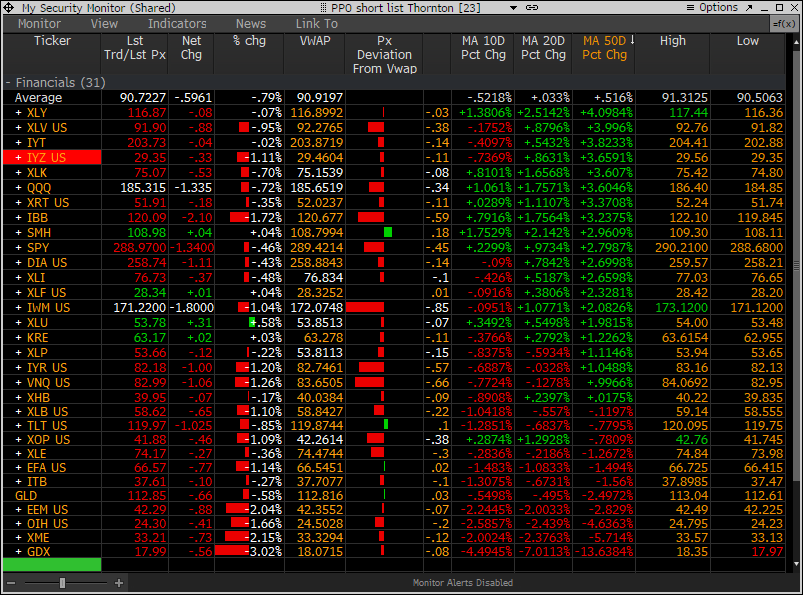The height and width of the screenshot is (595, 803).
Task: Click the Monitor Alerts Disabled status text
Action: click(x=463, y=583)
